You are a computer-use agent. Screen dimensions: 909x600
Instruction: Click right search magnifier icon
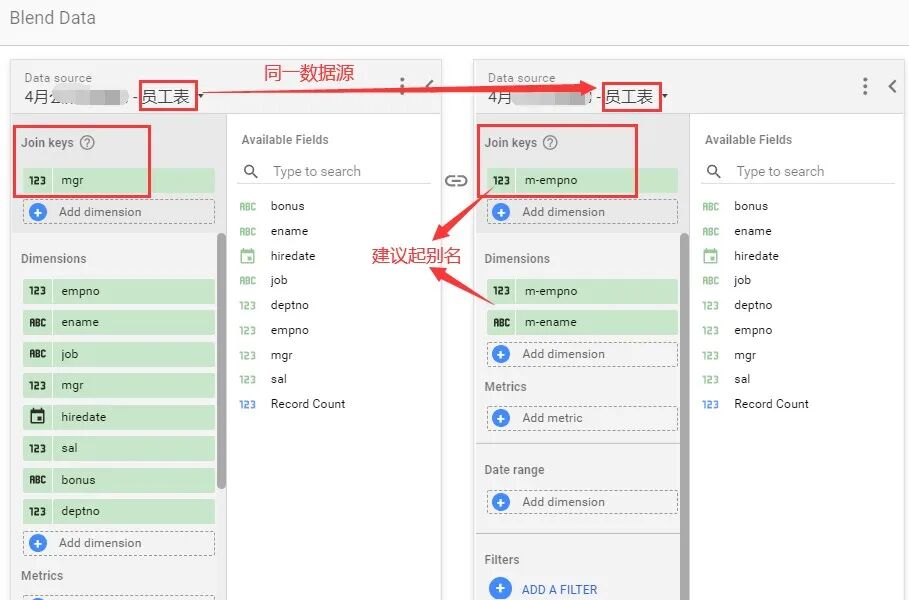tap(714, 172)
